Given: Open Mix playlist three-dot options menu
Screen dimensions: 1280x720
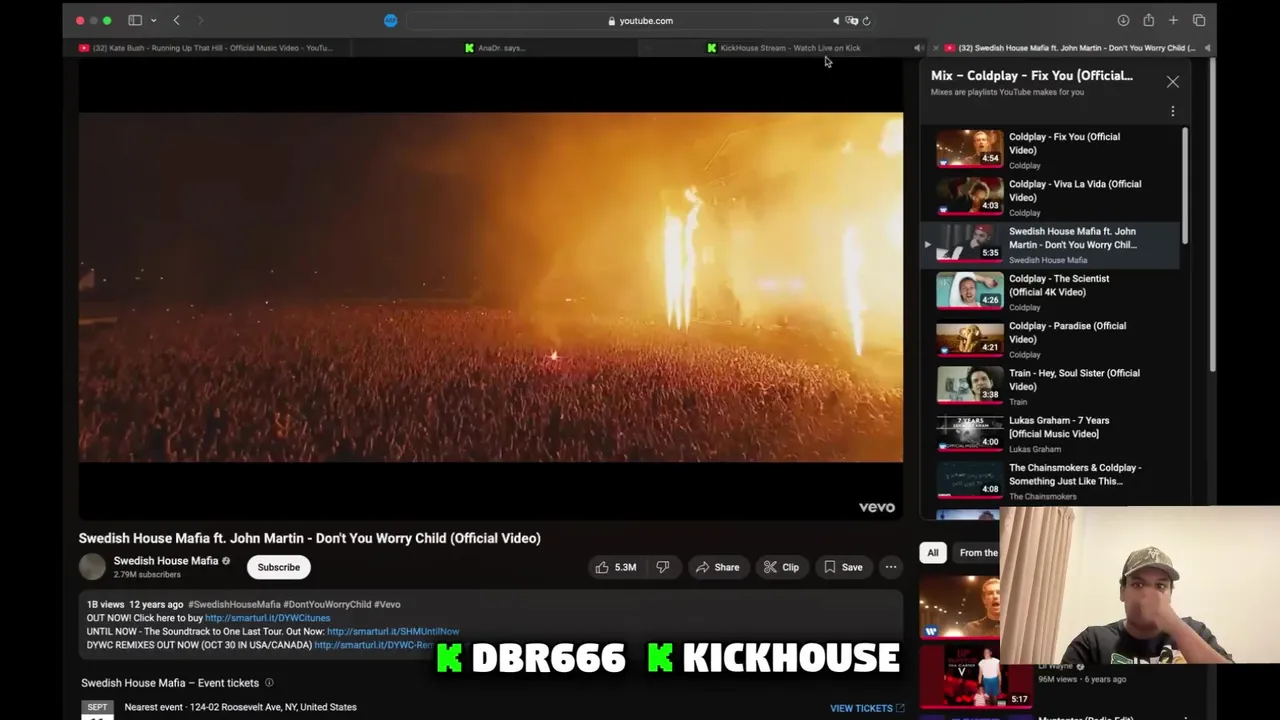Looking at the screenshot, I should coord(1172,111).
